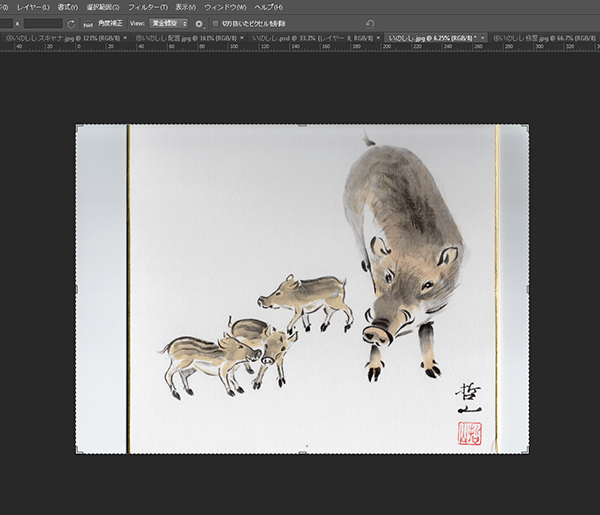This screenshot has width=600, height=515.
Task: Click the large boar's snout in canvas
Action: point(377,336)
